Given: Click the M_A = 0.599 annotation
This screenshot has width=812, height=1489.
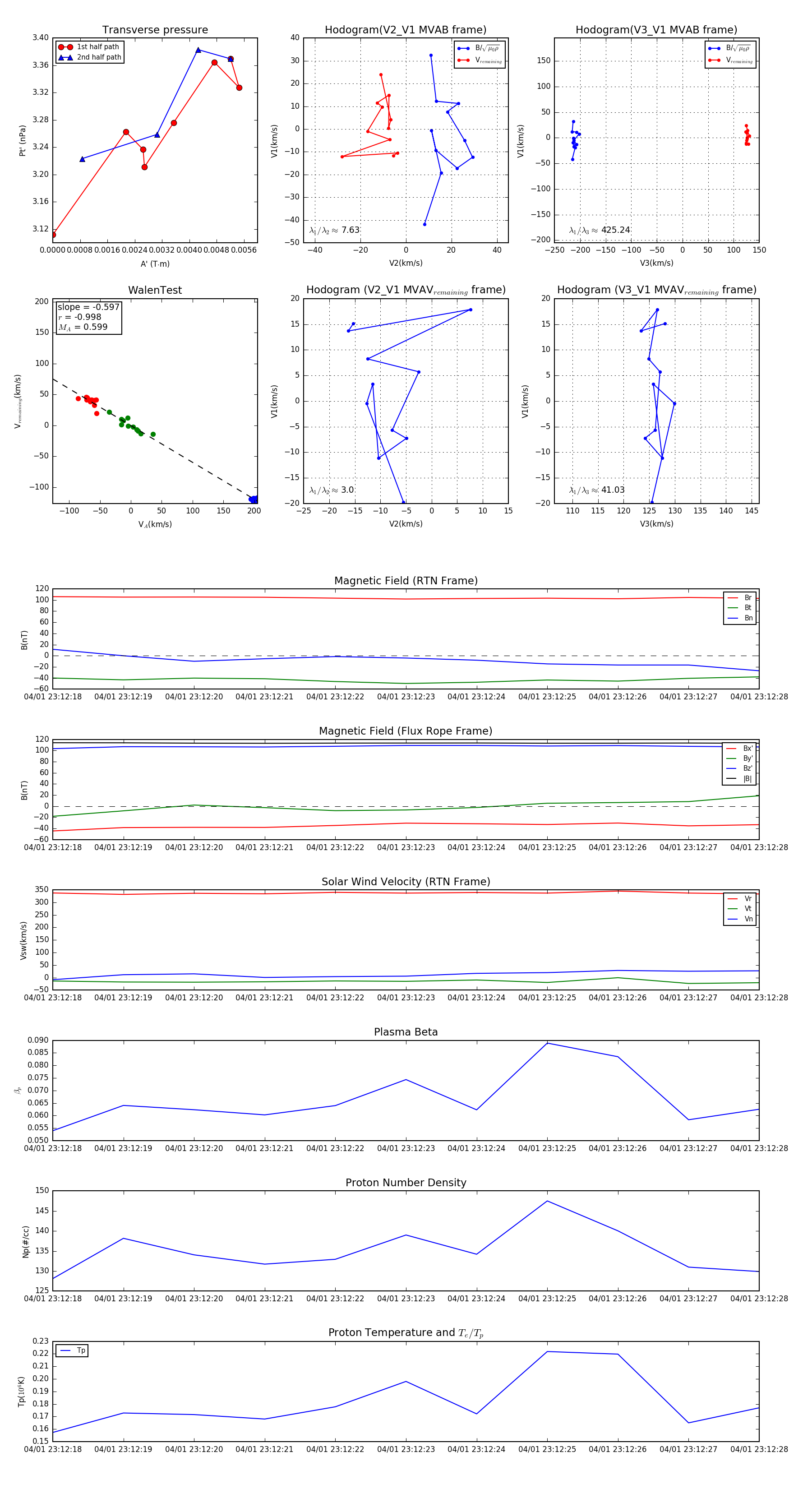Looking at the screenshot, I should point(83,327).
